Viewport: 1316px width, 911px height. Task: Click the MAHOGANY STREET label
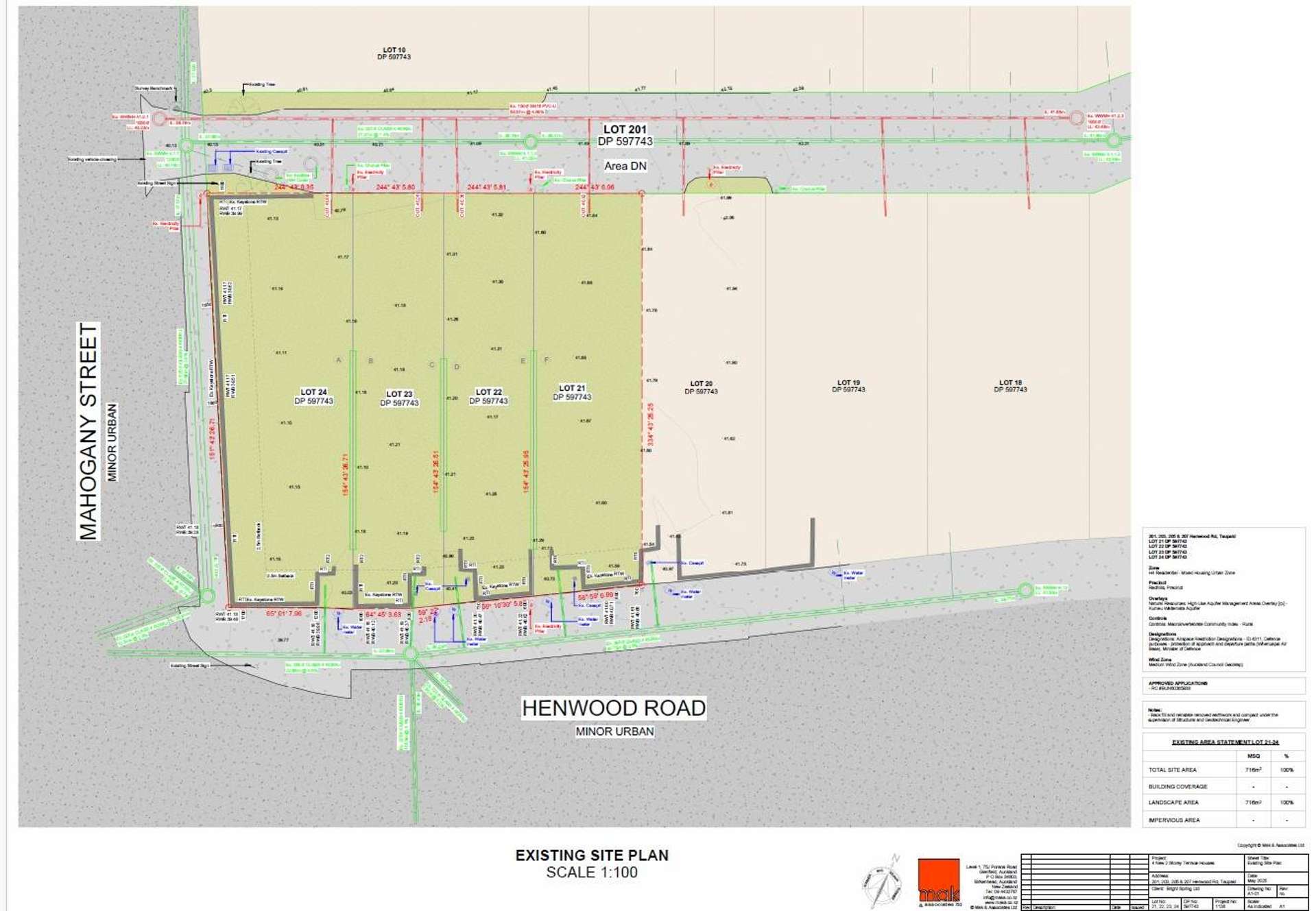88,431
